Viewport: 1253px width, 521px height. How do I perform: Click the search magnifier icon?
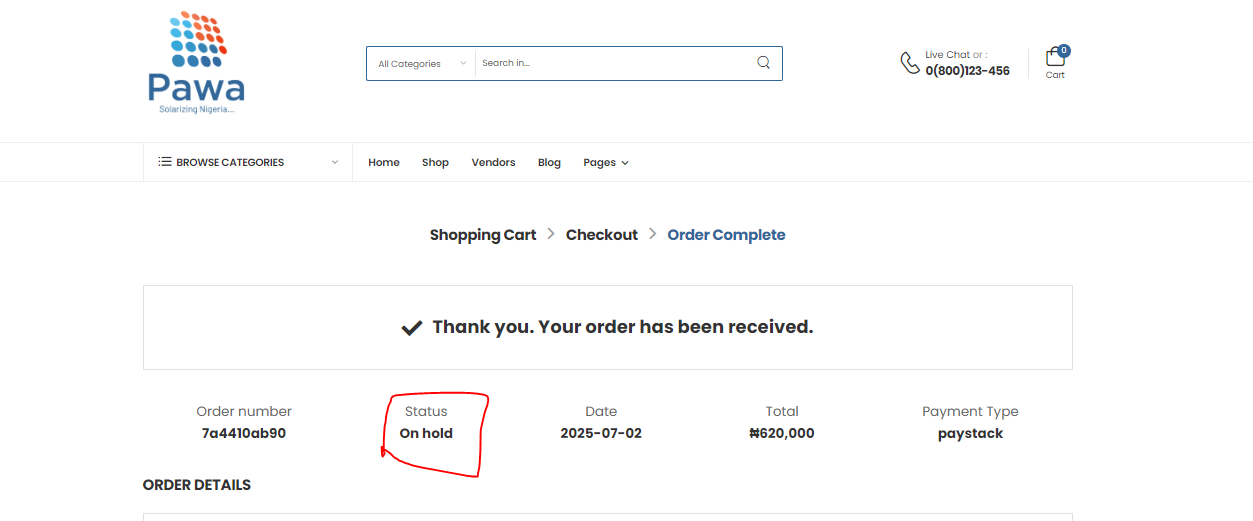pos(764,63)
